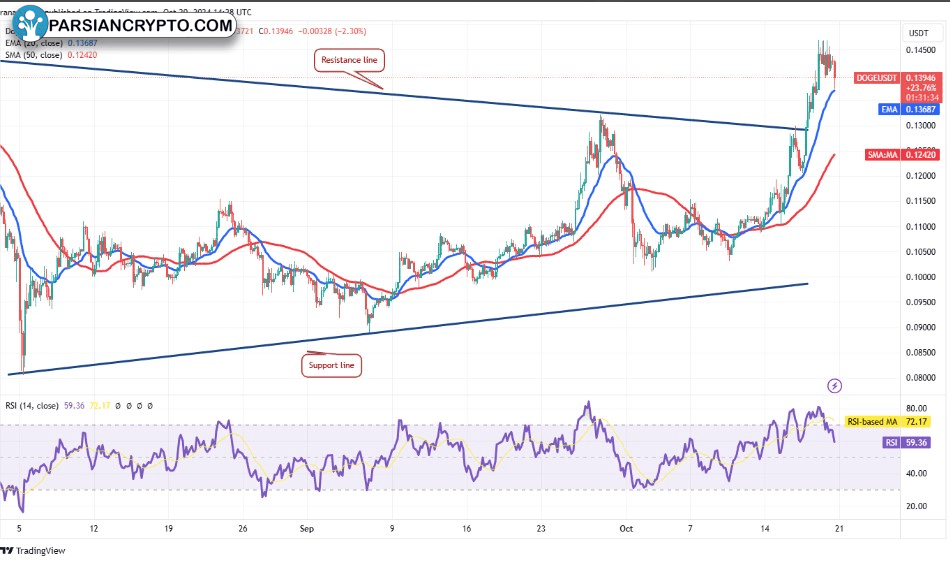Click date 9 on time axis
950x561 pixels.
(392, 528)
